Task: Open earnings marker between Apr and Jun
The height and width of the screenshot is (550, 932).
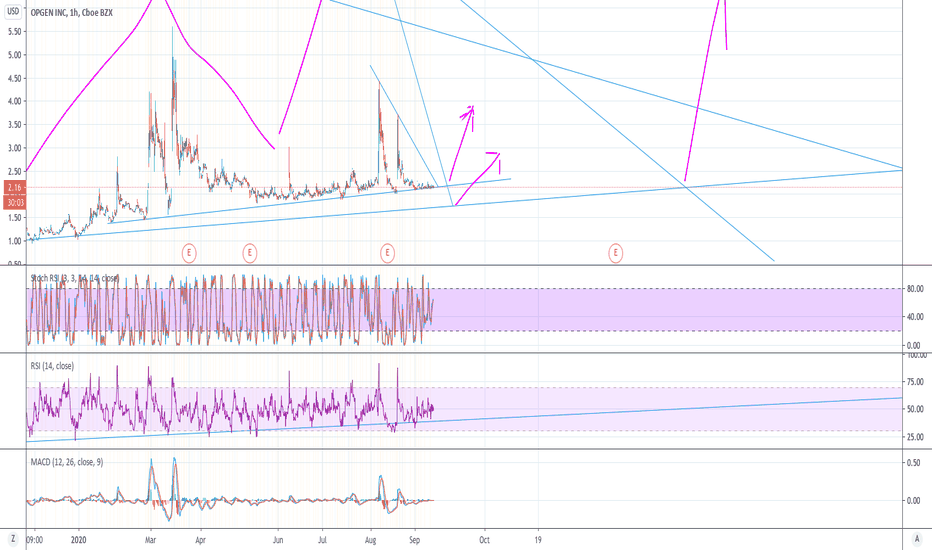Action: (x=250, y=253)
